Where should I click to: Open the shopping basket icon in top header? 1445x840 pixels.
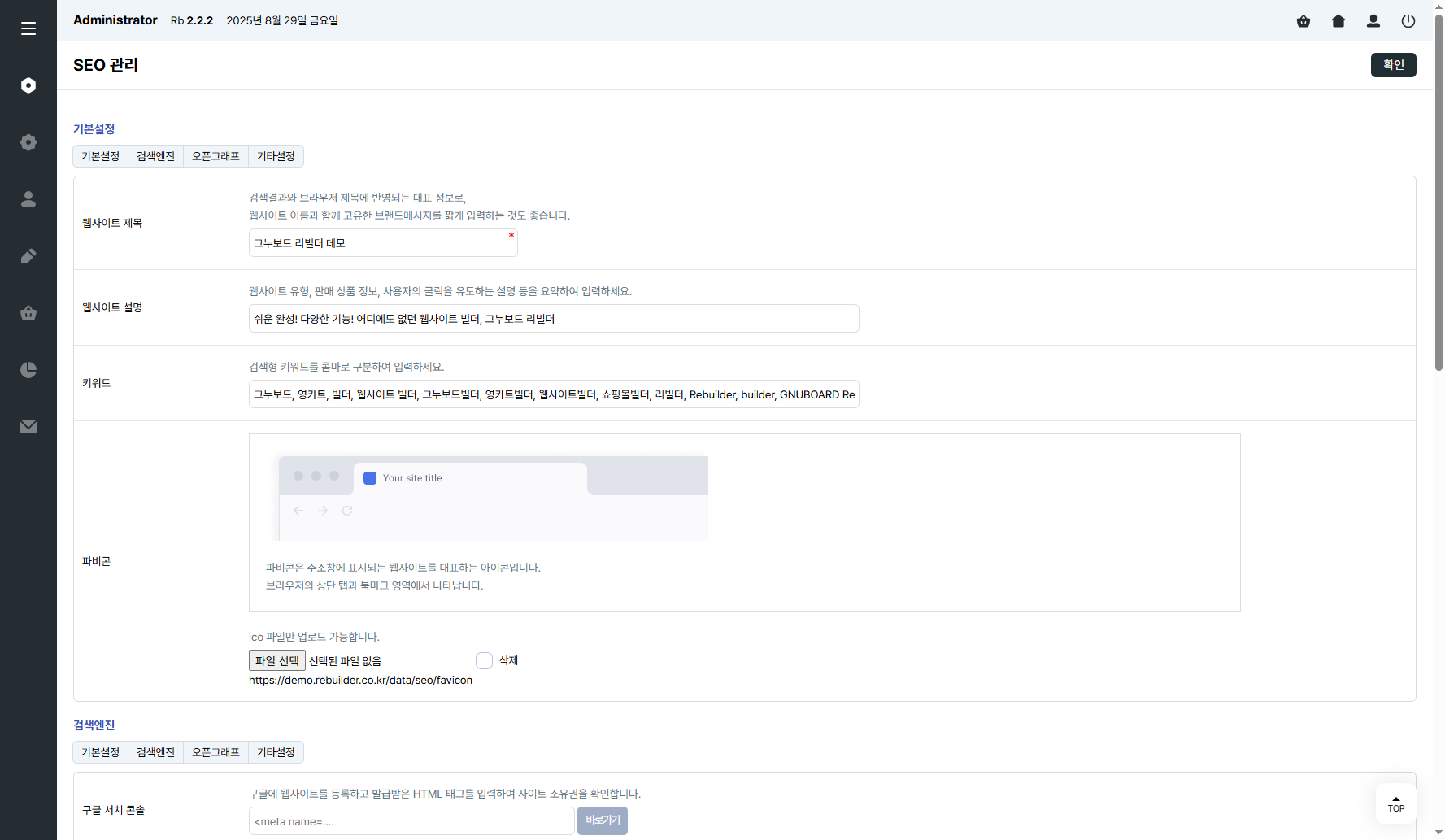click(1304, 21)
